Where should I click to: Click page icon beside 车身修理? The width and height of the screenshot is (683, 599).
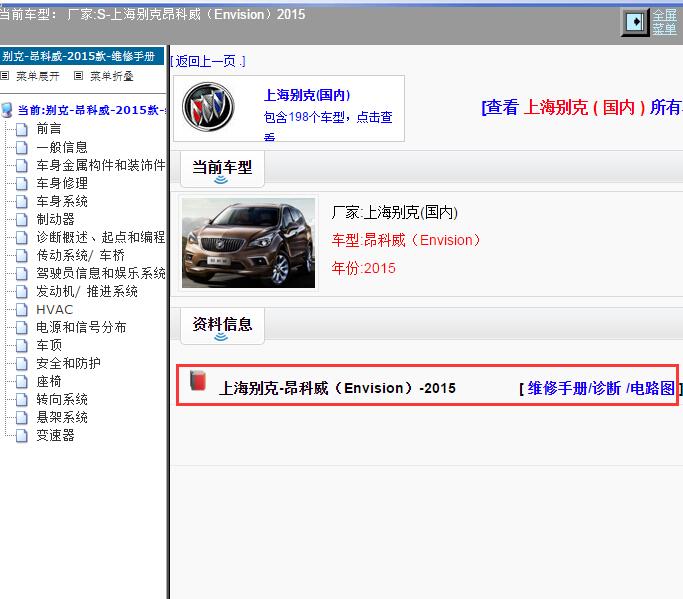coord(22,184)
